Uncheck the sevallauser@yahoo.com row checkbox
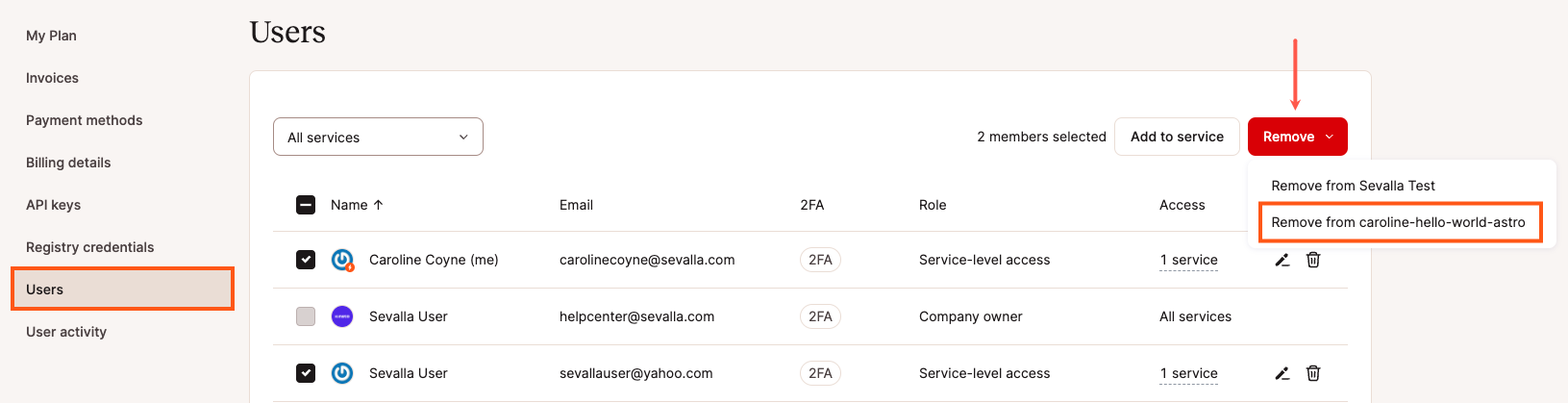Image resolution: width=1568 pixels, height=403 pixels. tap(306, 373)
